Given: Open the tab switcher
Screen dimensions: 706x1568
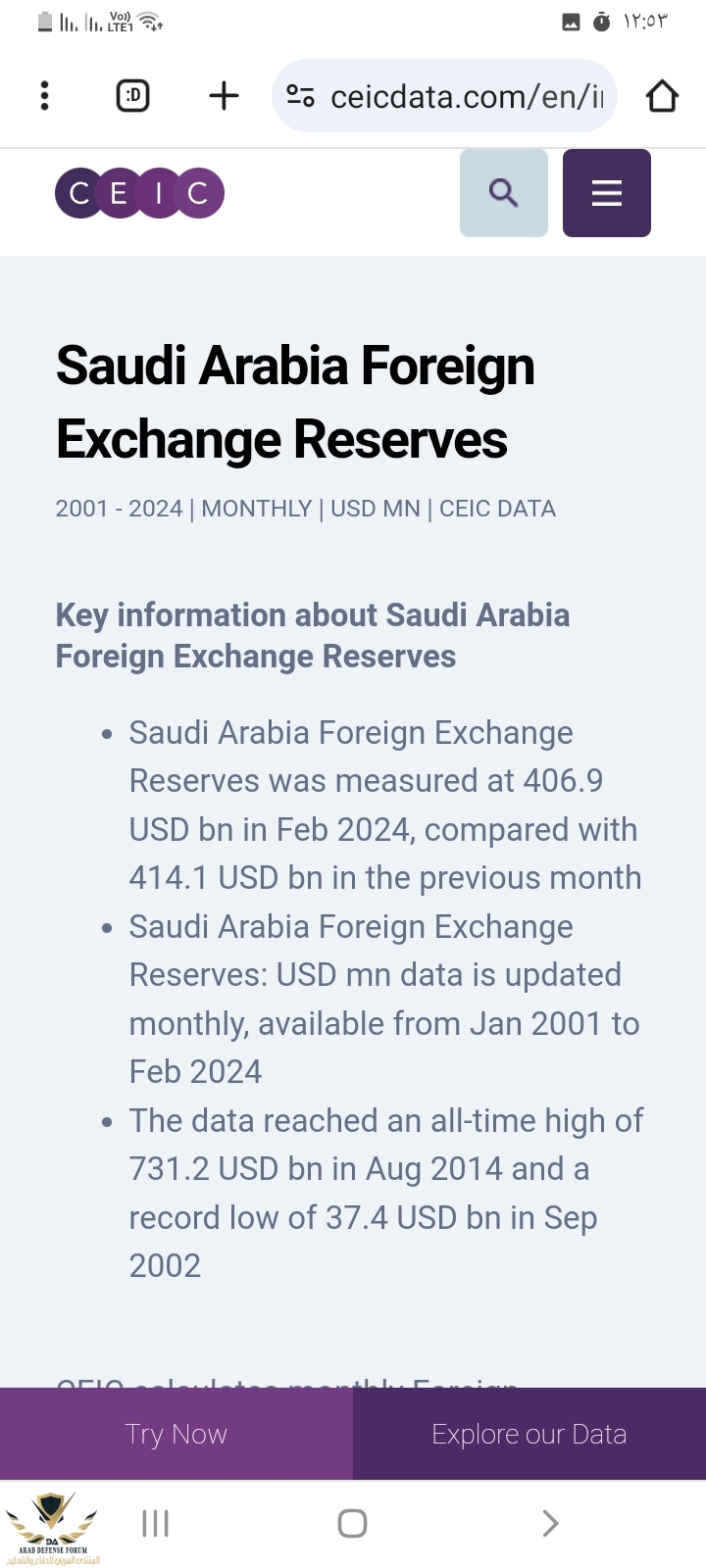Looking at the screenshot, I should [133, 96].
